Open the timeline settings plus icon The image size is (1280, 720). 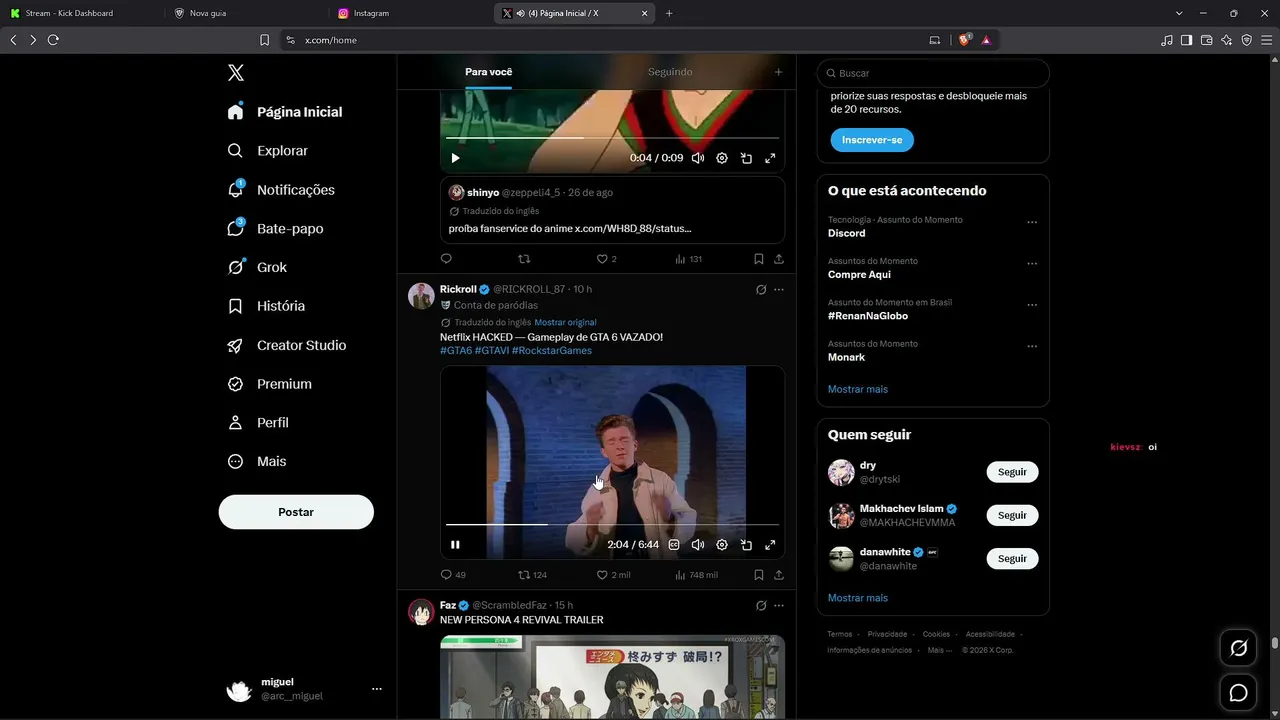pos(779,72)
